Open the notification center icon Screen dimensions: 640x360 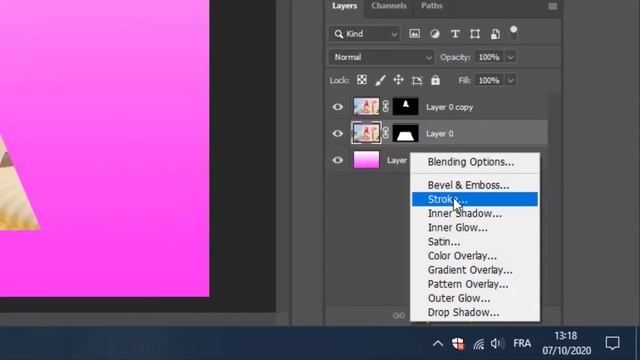(612, 343)
